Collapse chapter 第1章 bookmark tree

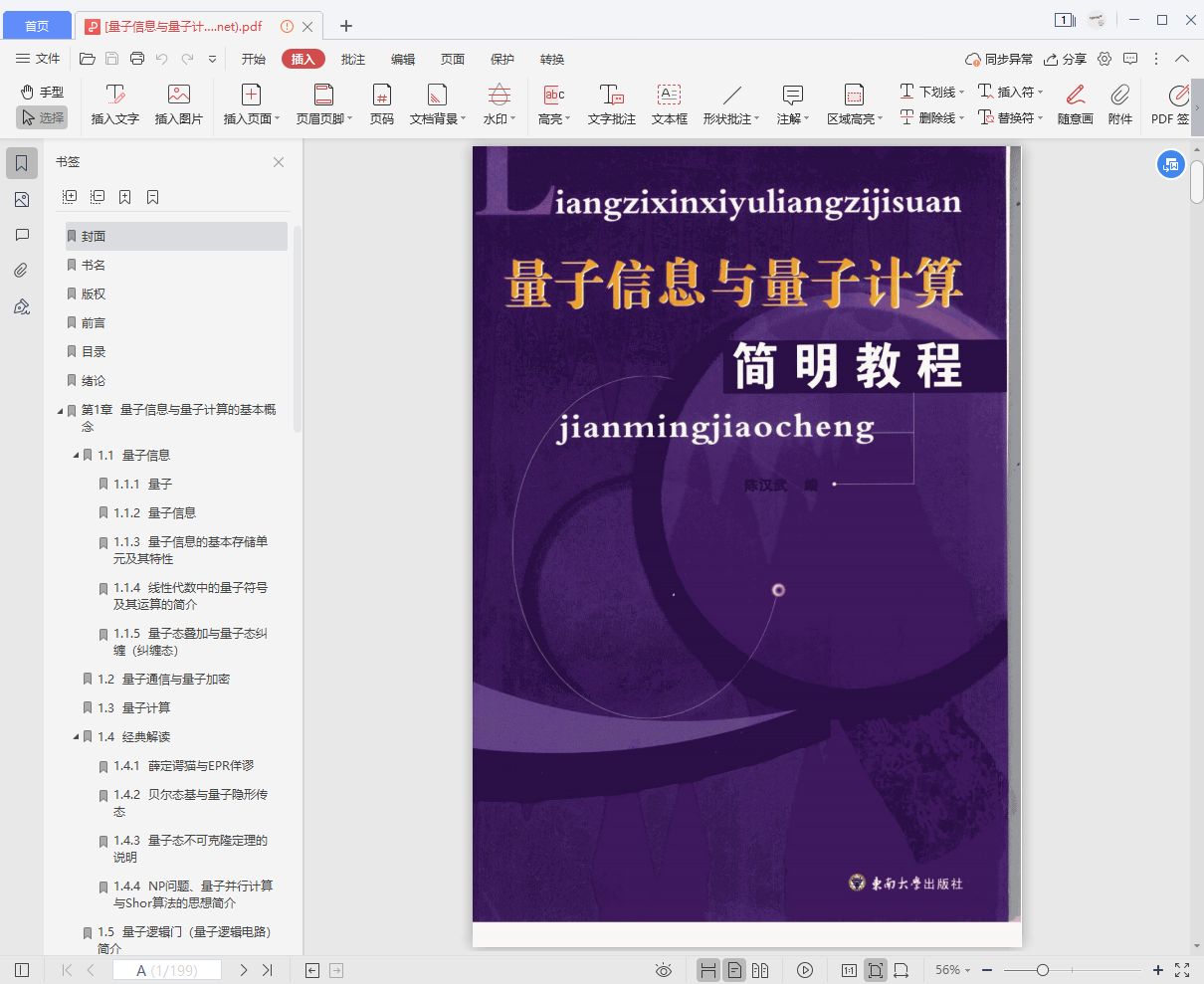[x=60, y=411]
